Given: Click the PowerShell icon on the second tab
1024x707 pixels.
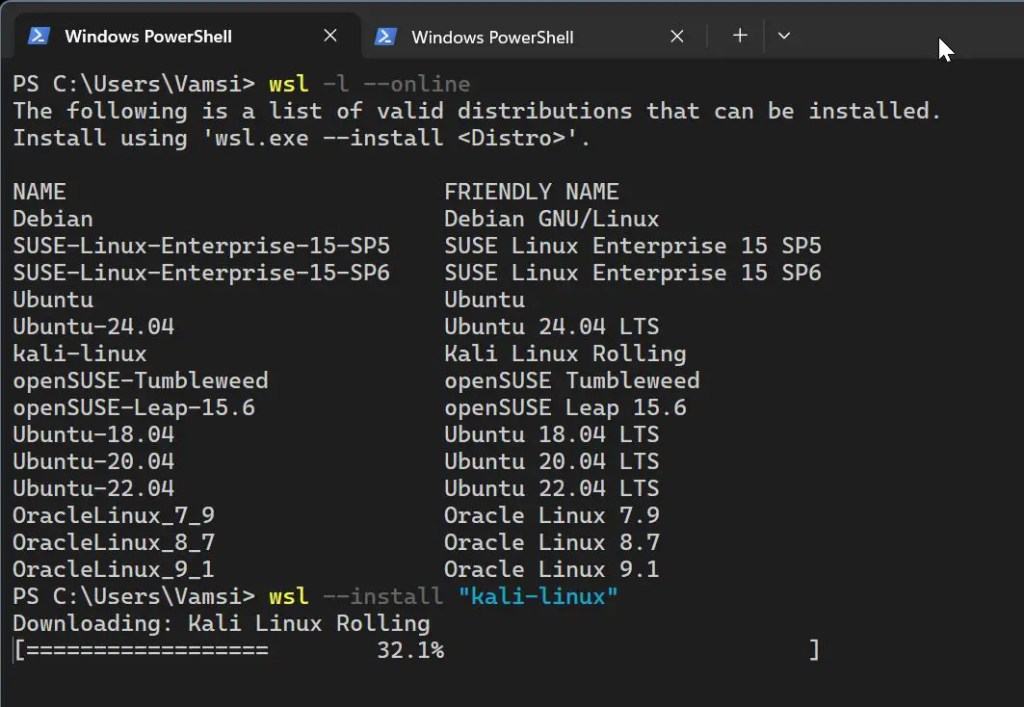Looking at the screenshot, I should click(x=385, y=36).
